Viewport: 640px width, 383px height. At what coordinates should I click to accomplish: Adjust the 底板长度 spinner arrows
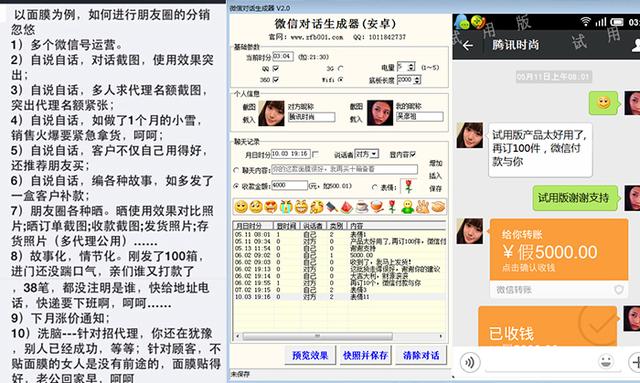pyautogui.click(x=417, y=80)
